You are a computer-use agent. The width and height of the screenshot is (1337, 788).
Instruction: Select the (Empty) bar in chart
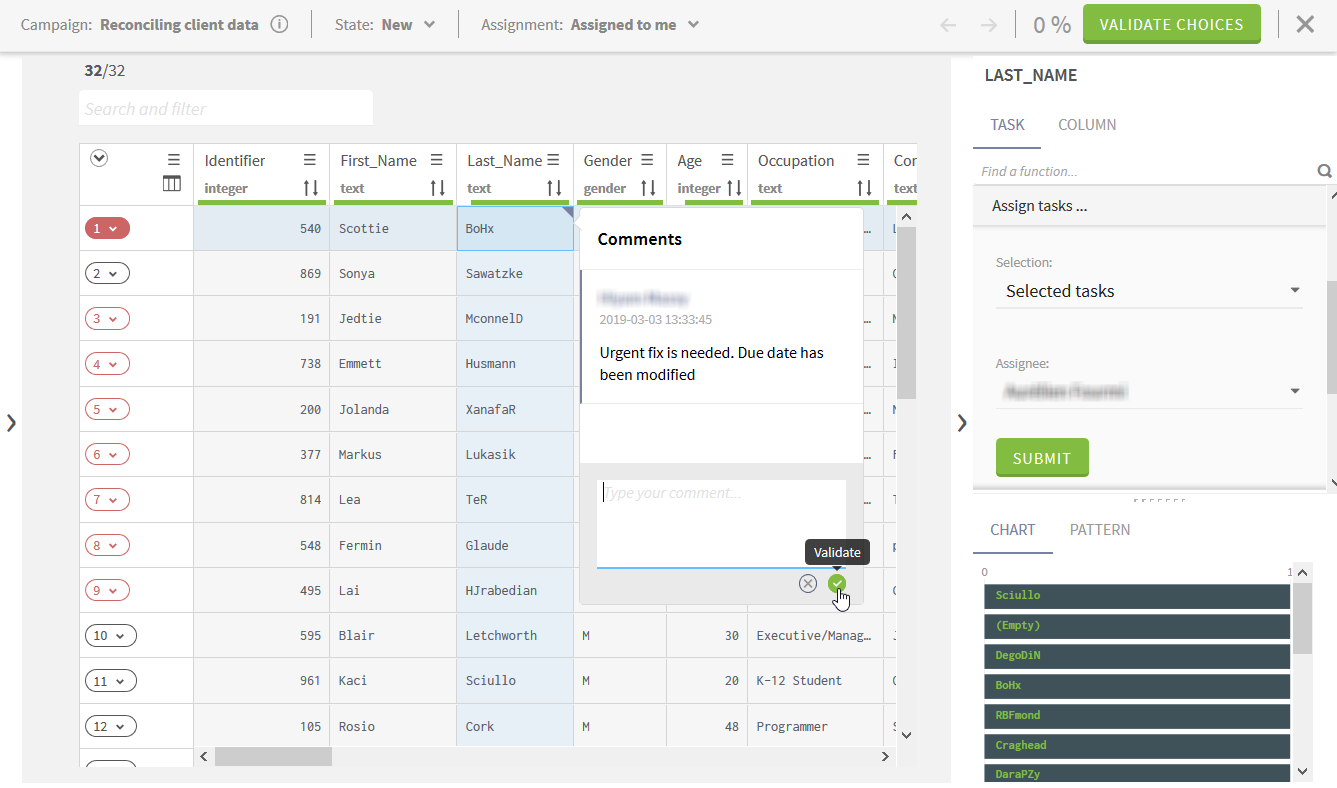(x=1137, y=626)
